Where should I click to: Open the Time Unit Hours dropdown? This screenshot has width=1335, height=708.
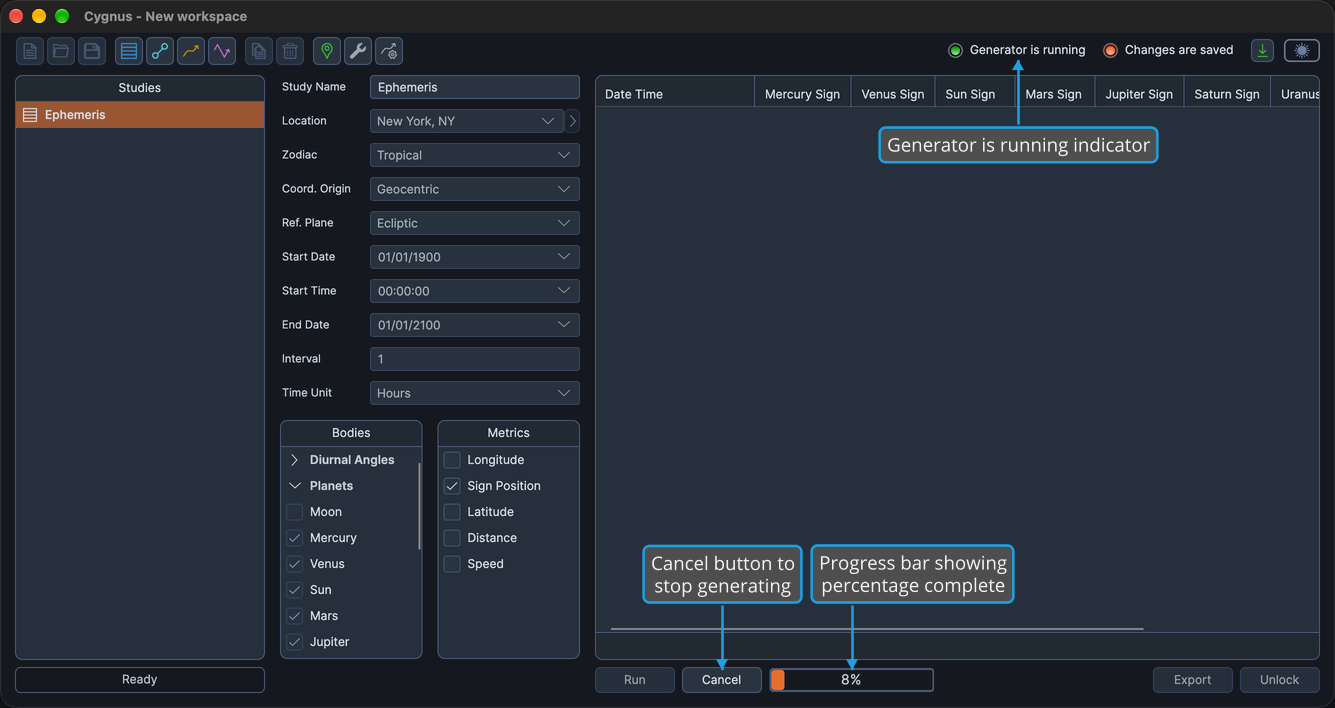click(475, 393)
